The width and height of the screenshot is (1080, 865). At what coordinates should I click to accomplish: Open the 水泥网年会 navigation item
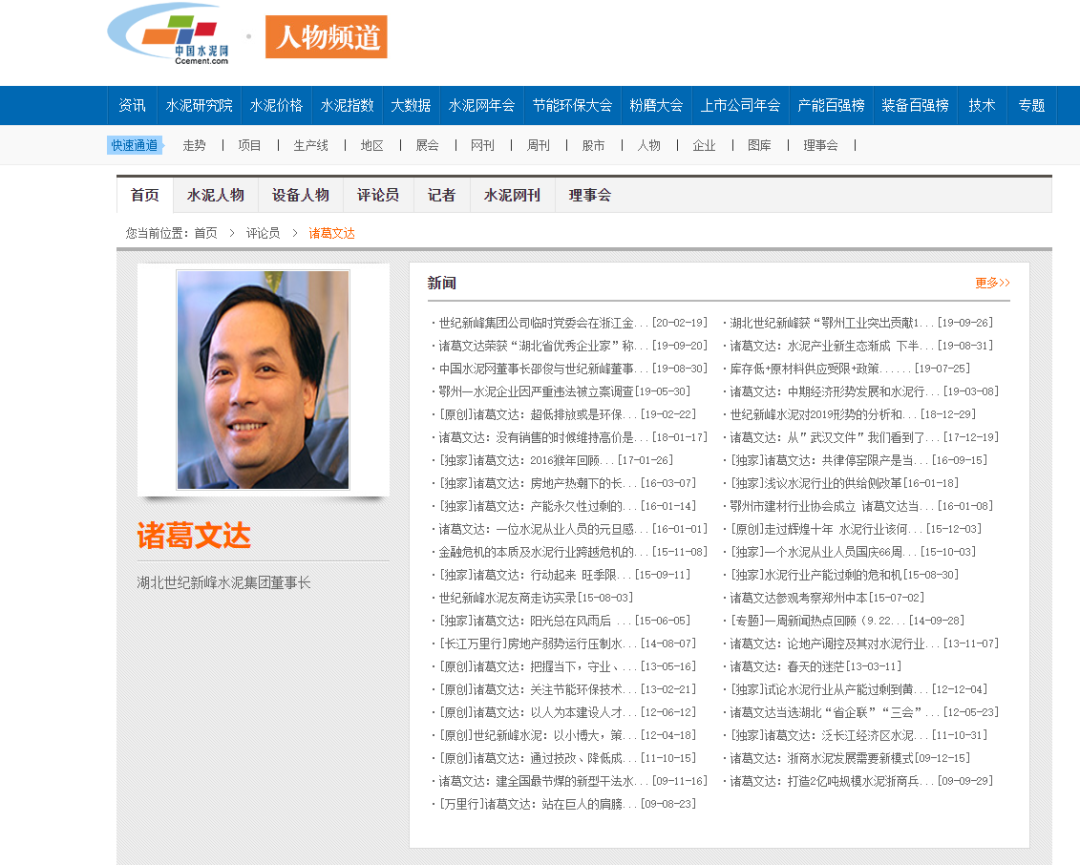point(481,105)
